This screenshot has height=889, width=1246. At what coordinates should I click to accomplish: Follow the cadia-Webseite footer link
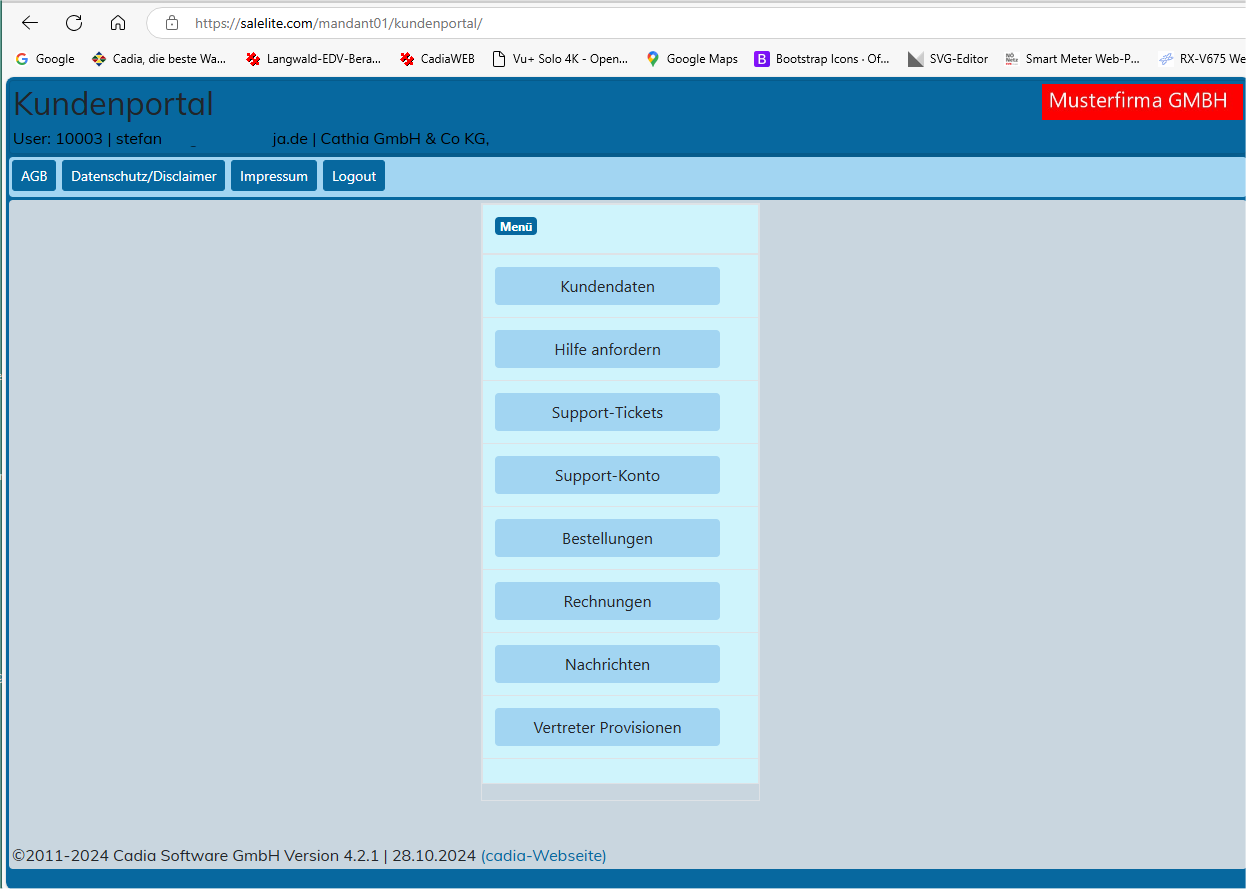(x=543, y=855)
